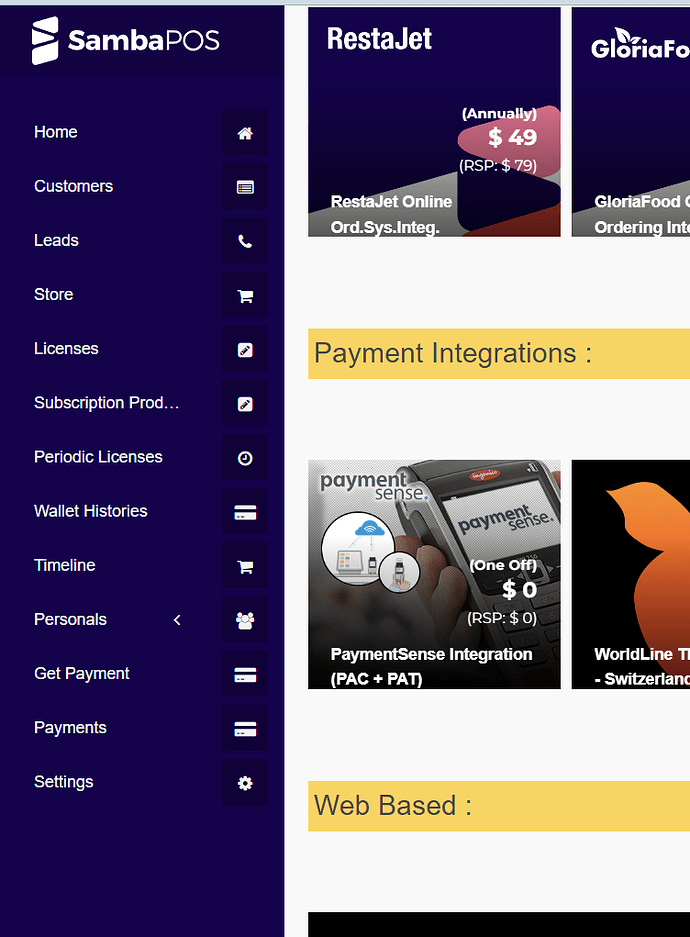The width and height of the screenshot is (690, 937).
Task: Click PaymentSense Integration (PAC + PAT) title
Action: click(x=431, y=667)
